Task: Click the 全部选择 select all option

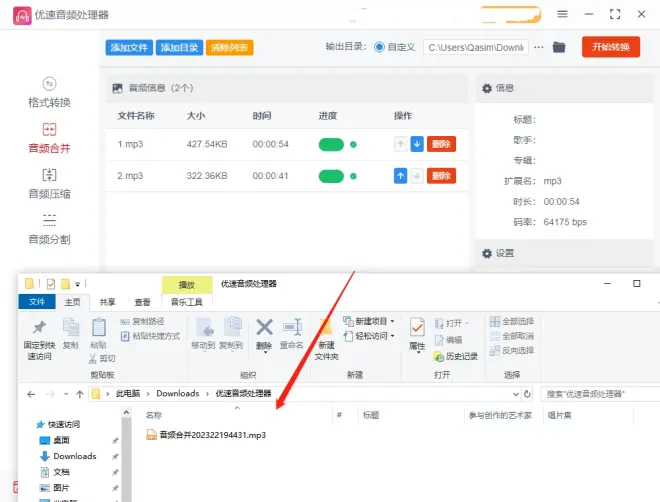Action: click(x=512, y=321)
